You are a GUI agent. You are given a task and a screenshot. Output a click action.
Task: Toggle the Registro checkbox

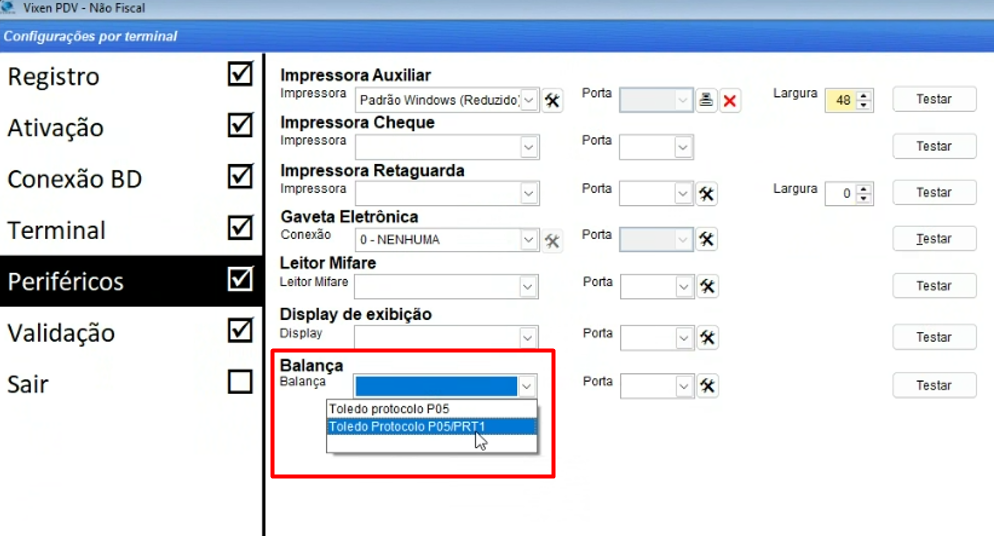240,75
